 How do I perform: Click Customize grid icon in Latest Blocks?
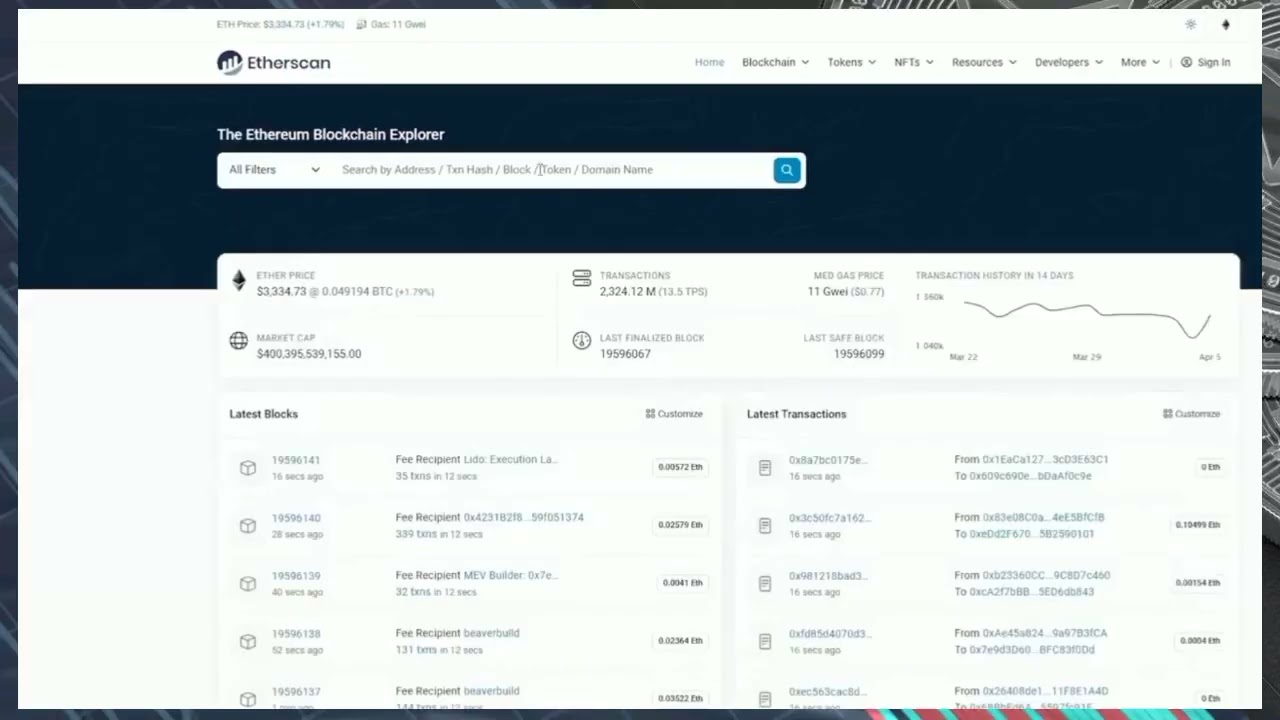coord(650,414)
